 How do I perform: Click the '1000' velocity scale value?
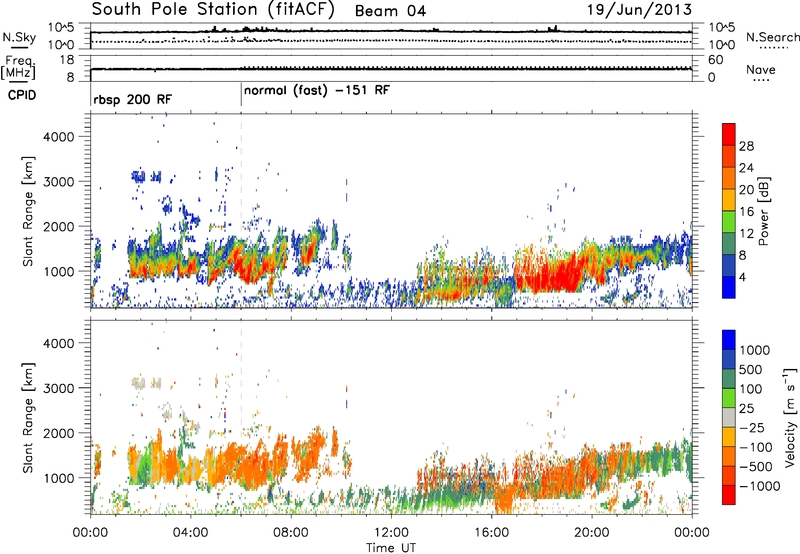[755, 350]
